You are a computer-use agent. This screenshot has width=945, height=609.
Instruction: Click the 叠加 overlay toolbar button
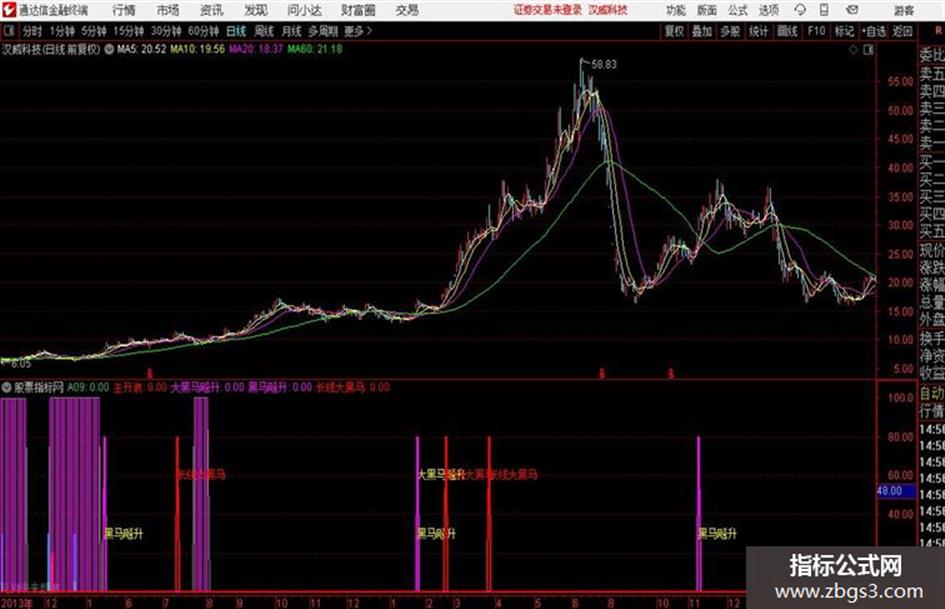pos(702,31)
